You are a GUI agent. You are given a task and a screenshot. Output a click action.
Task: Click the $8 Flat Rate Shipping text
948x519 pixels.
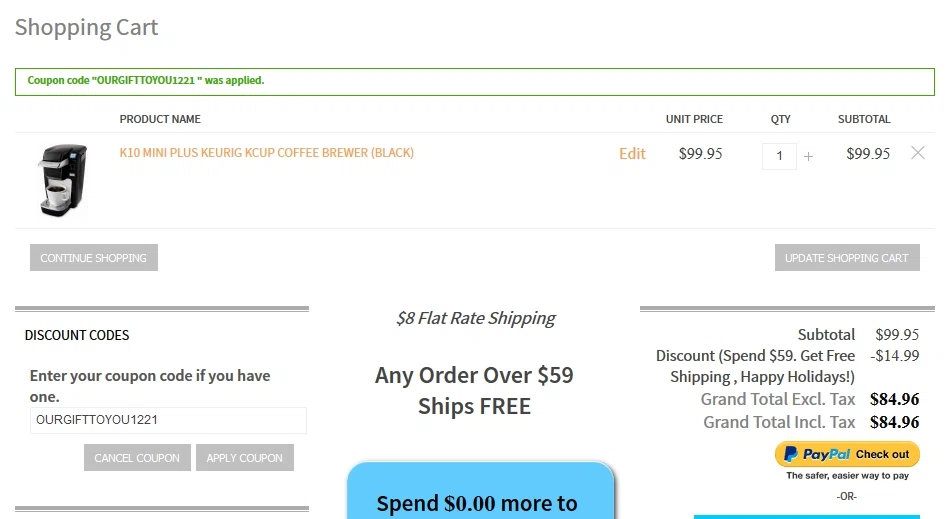click(476, 318)
